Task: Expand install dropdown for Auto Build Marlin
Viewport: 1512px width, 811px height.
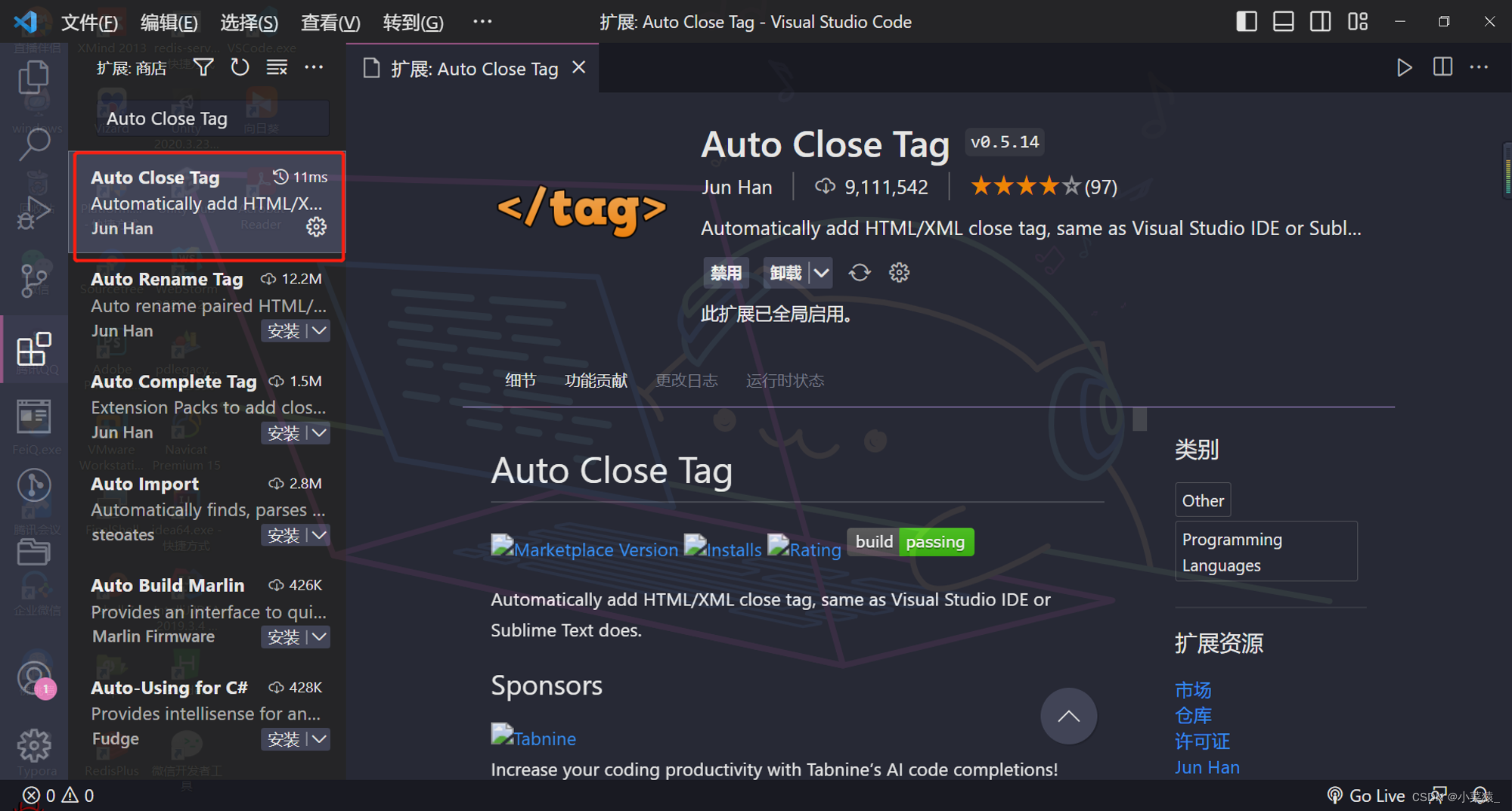Action: 320,637
